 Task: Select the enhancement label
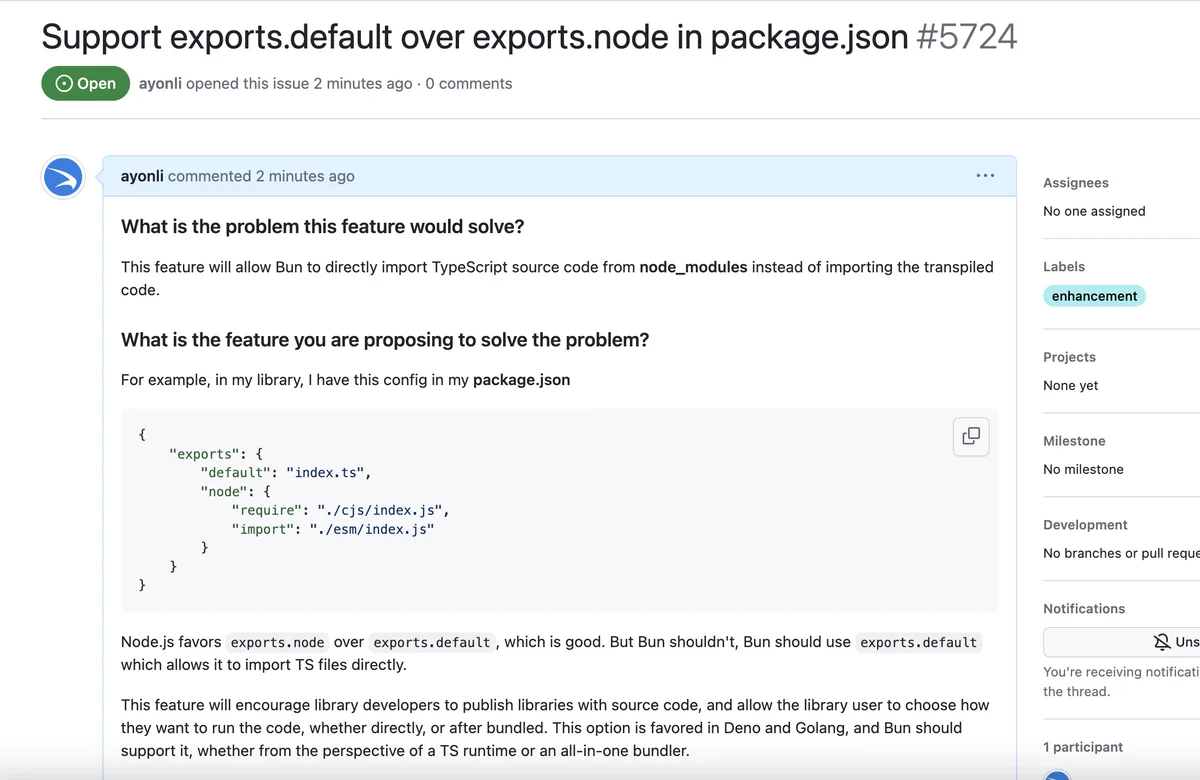coord(1094,296)
